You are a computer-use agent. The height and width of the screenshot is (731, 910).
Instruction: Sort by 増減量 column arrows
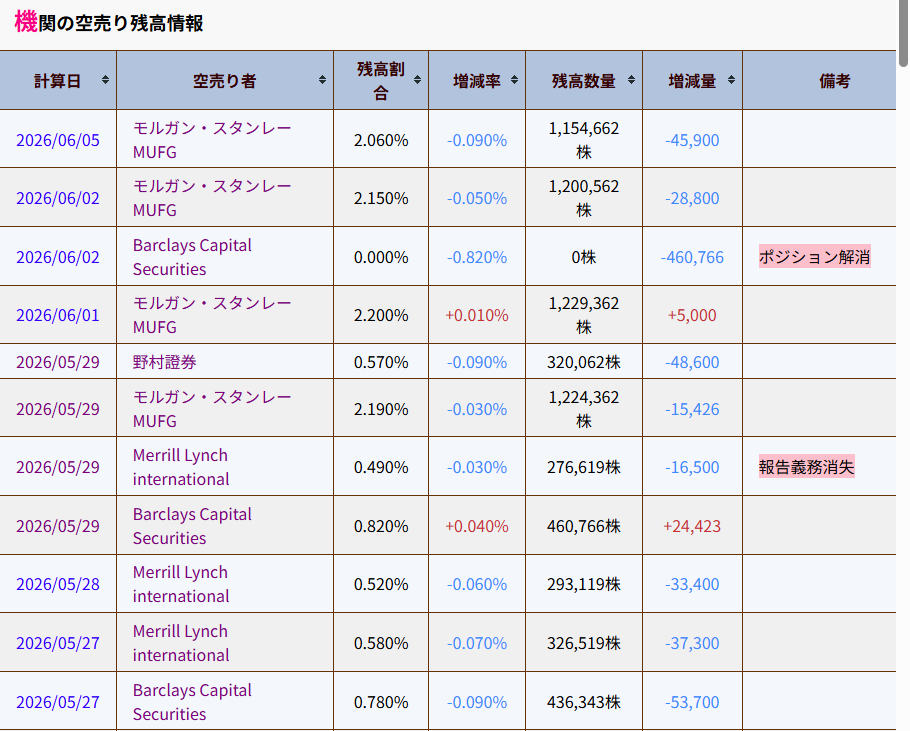coord(731,80)
